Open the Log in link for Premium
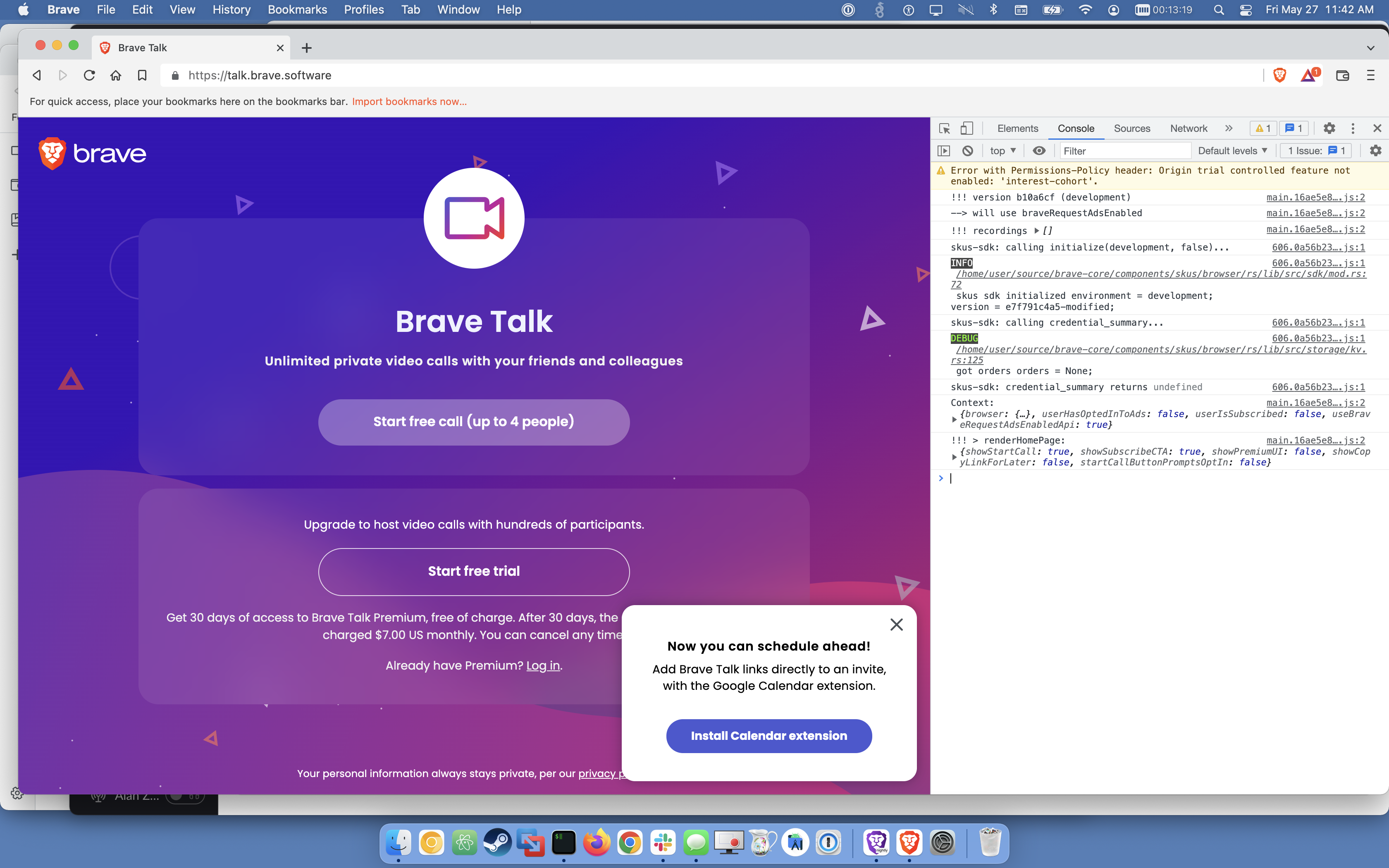 pos(542,666)
